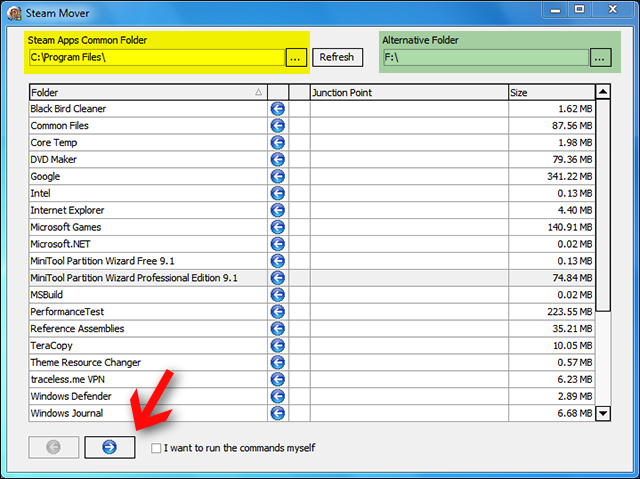Click the blue arrow icon for PerformanceTest

click(x=278, y=312)
